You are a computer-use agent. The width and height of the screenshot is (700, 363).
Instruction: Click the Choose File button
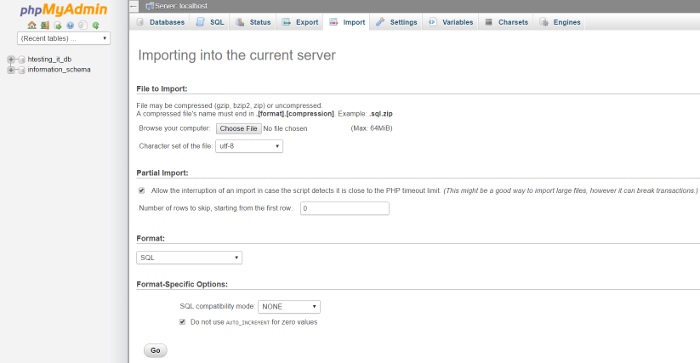tap(239, 129)
